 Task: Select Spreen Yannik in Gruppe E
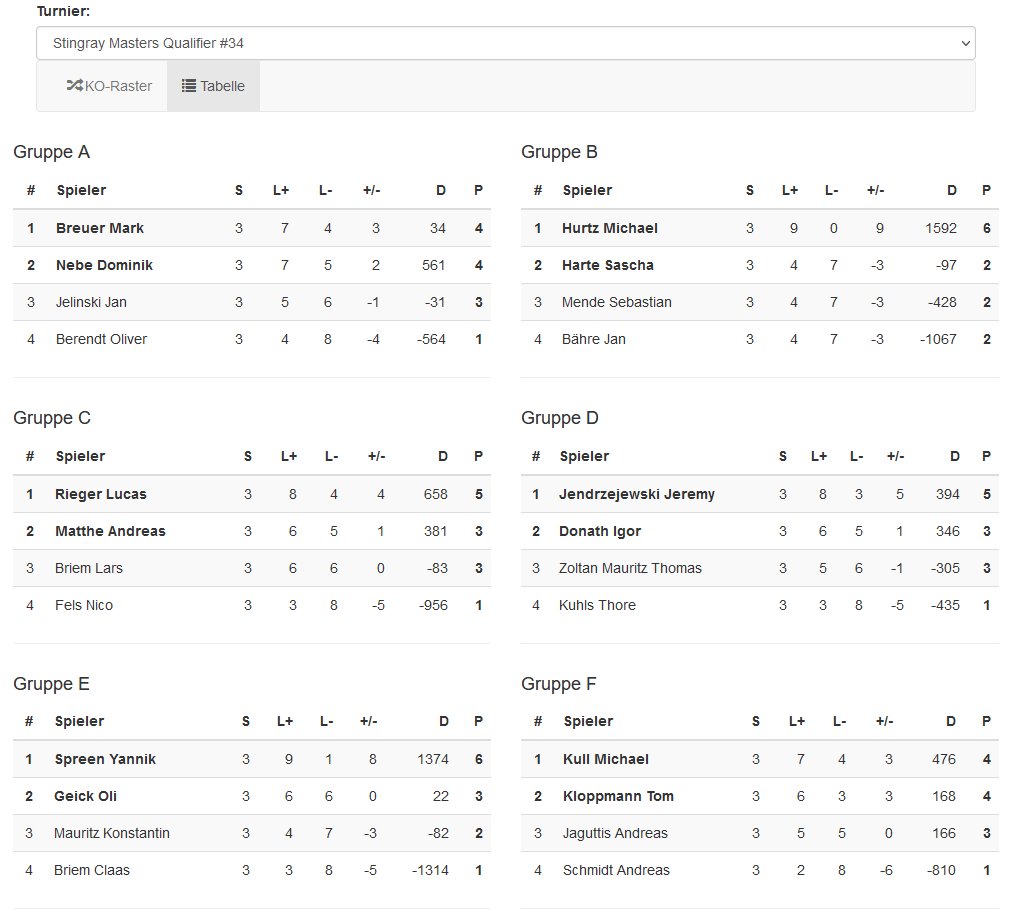coord(105,759)
